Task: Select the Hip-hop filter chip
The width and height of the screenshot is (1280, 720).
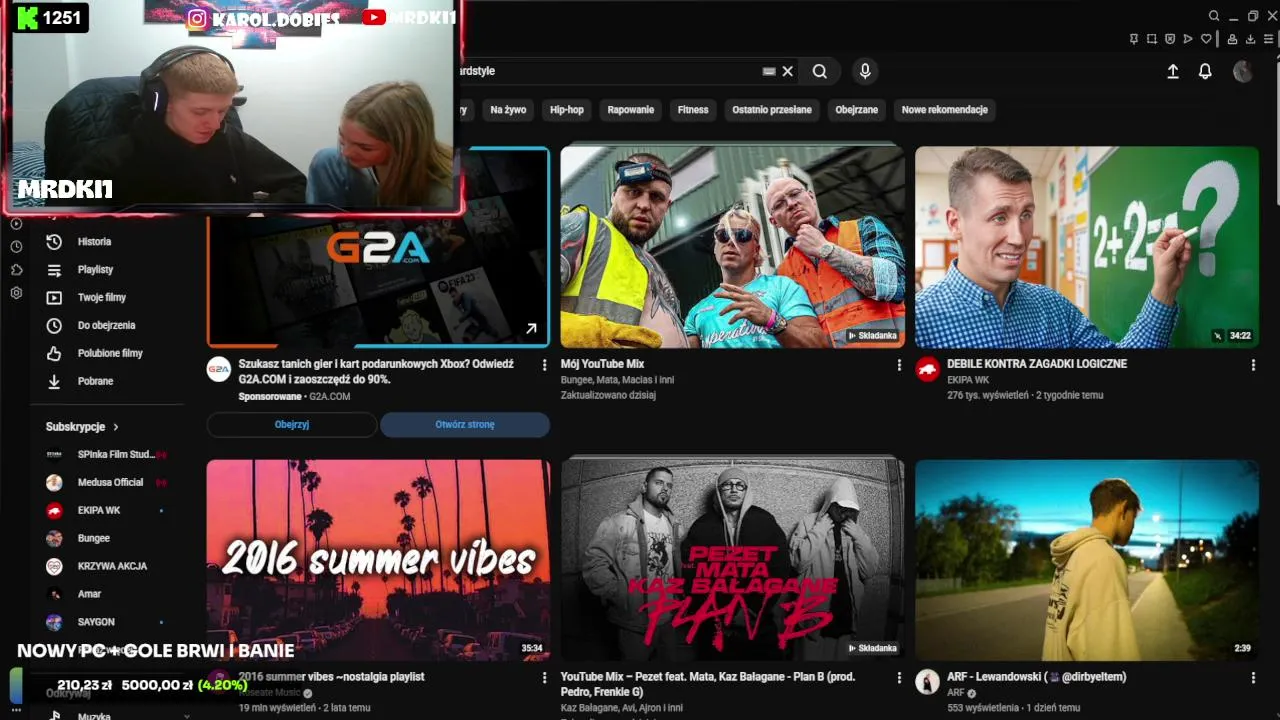Action: pos(567,110)
